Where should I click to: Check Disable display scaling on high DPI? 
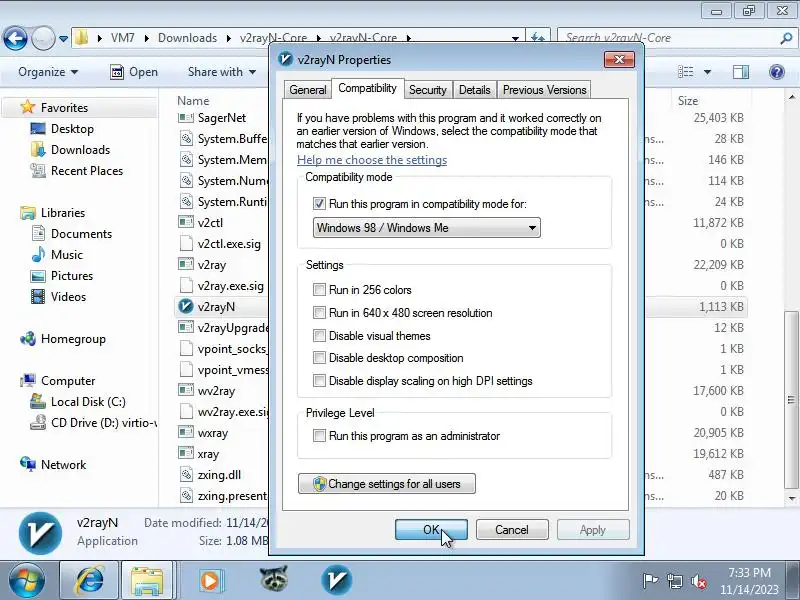pos(319,381)
